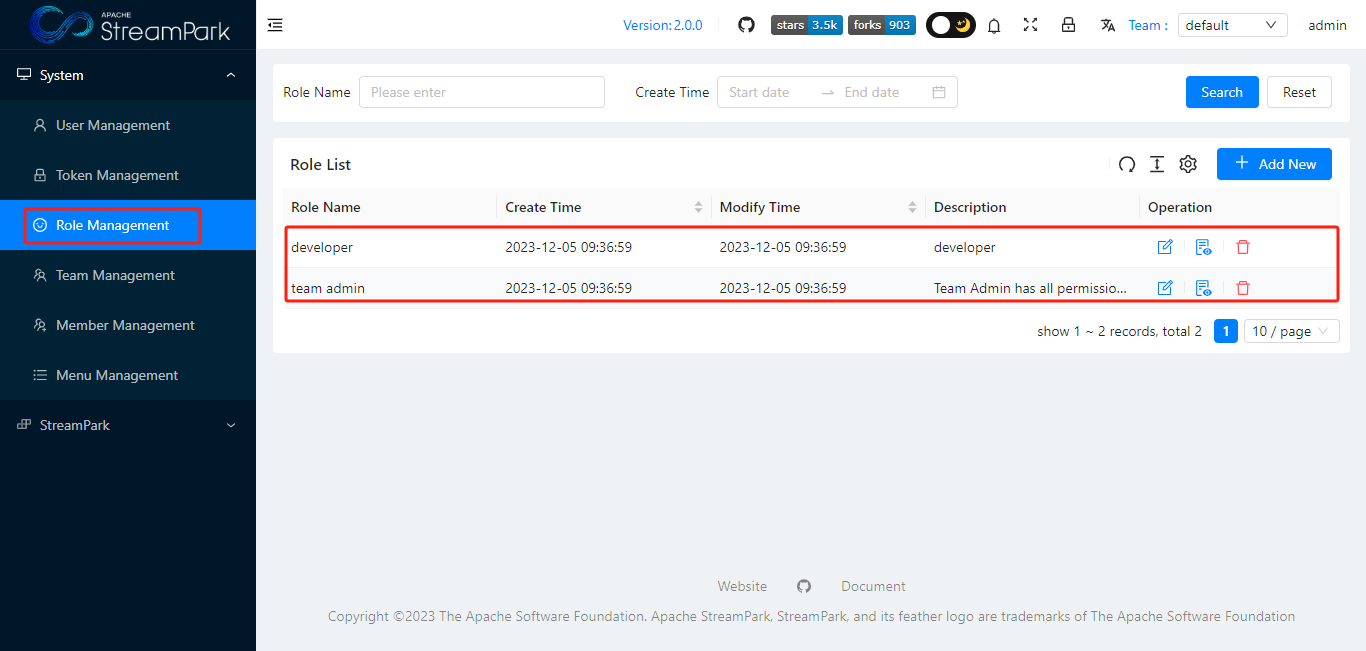The height and width of the screenshot is (651, 1366).
Task: Change the 10 / page size dropdown
Action: [1291, 331]
